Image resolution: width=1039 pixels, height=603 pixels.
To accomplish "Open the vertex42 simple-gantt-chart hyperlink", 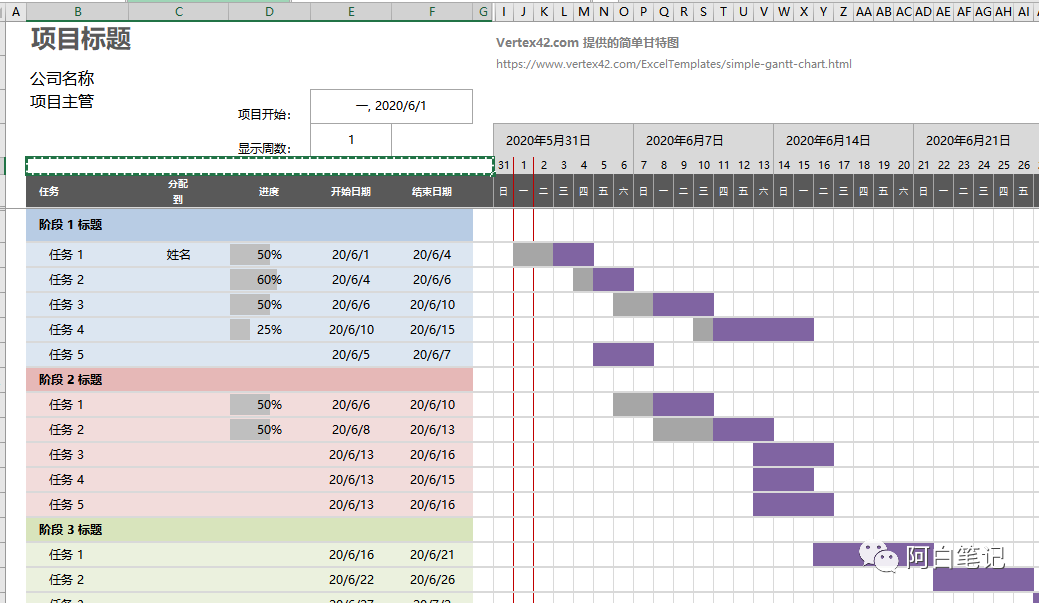I will tap(673, 64).
